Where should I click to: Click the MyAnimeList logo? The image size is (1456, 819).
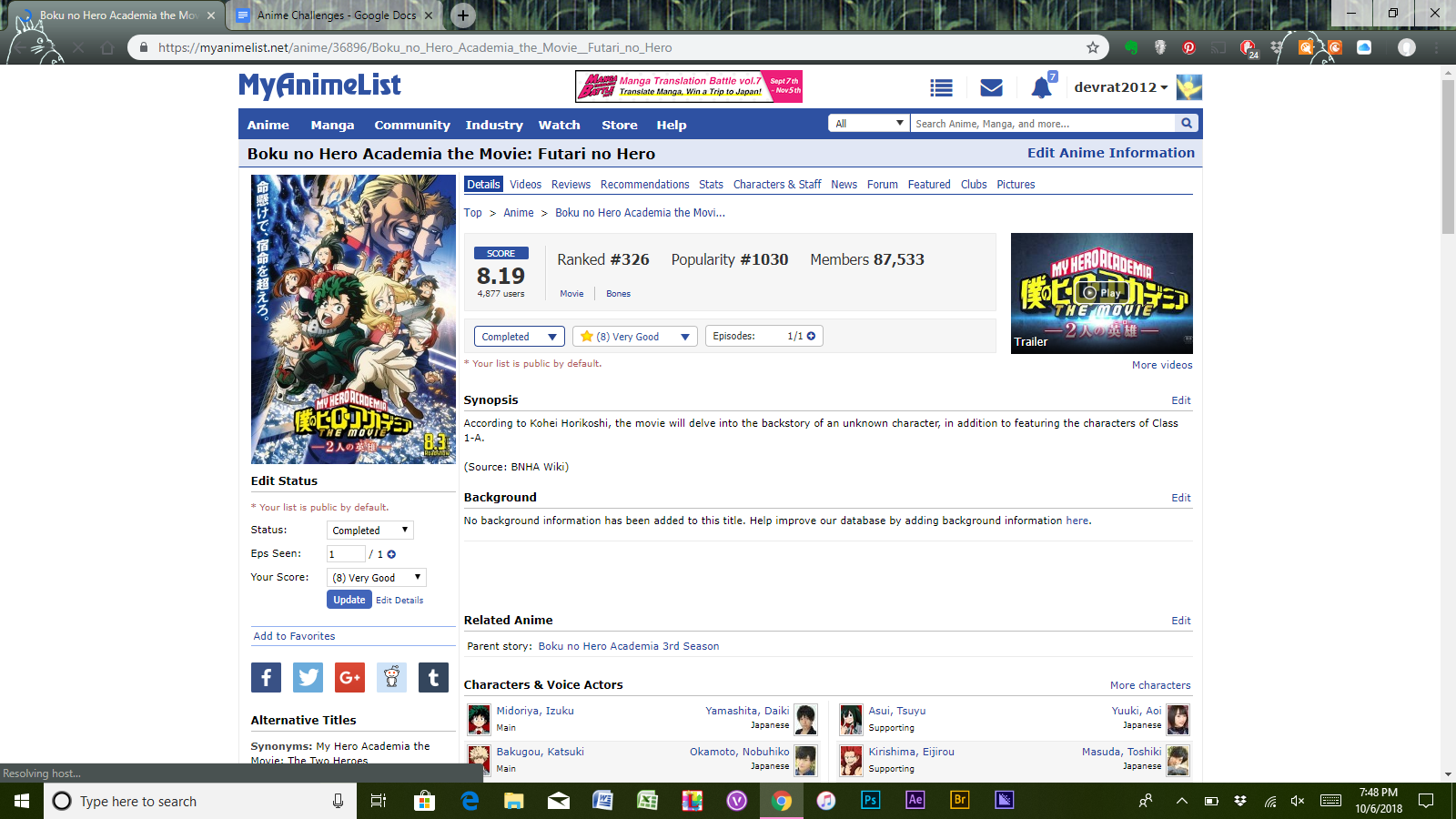coord(319,86)
